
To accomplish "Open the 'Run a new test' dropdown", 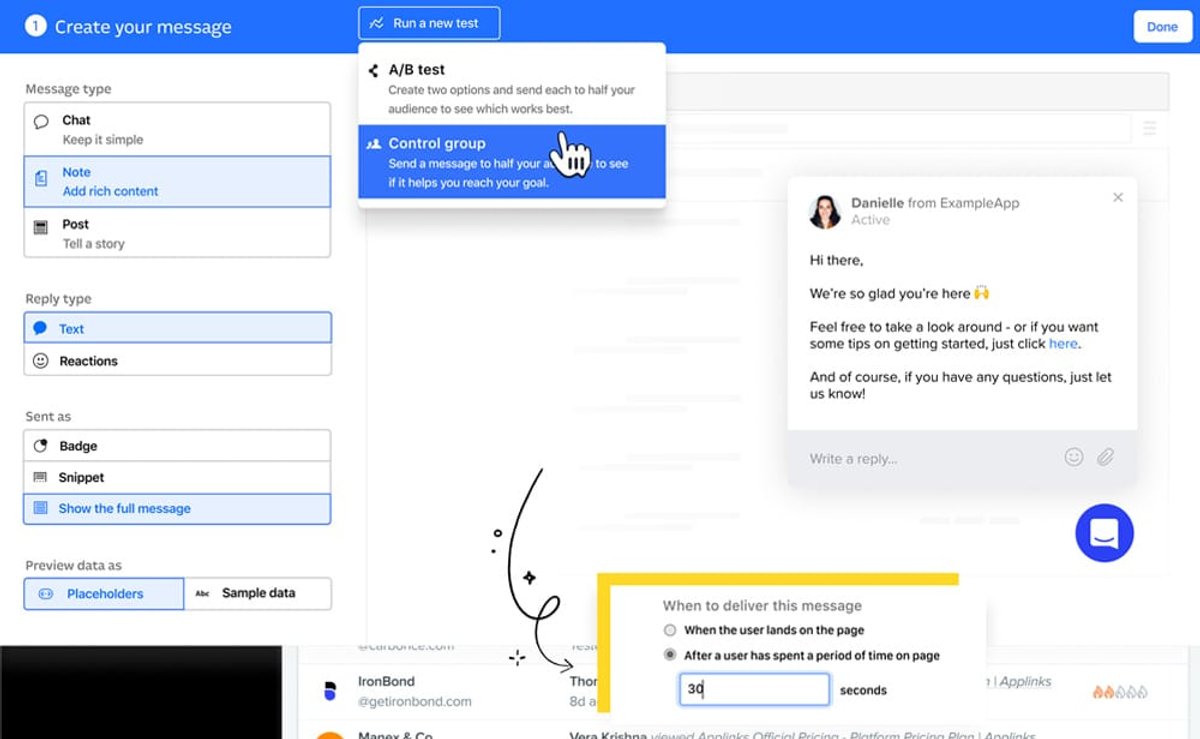I will click(429, 23).
